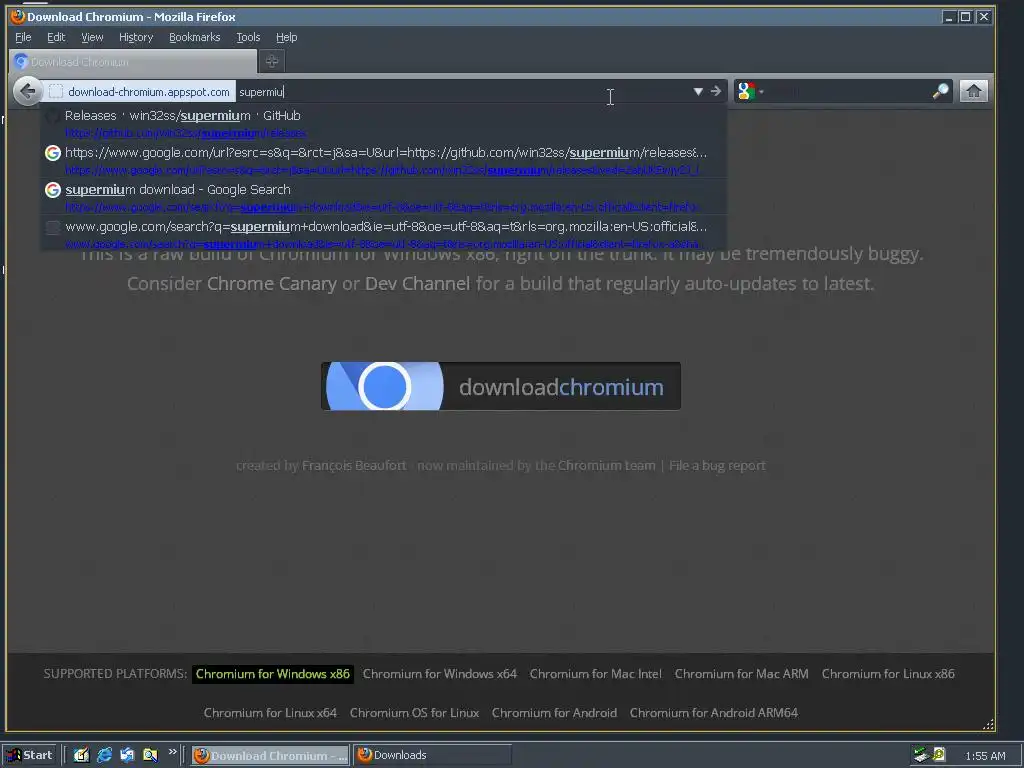
Task: Click the first Quick Launch icon beside Start
Action: tap(81, 756)
